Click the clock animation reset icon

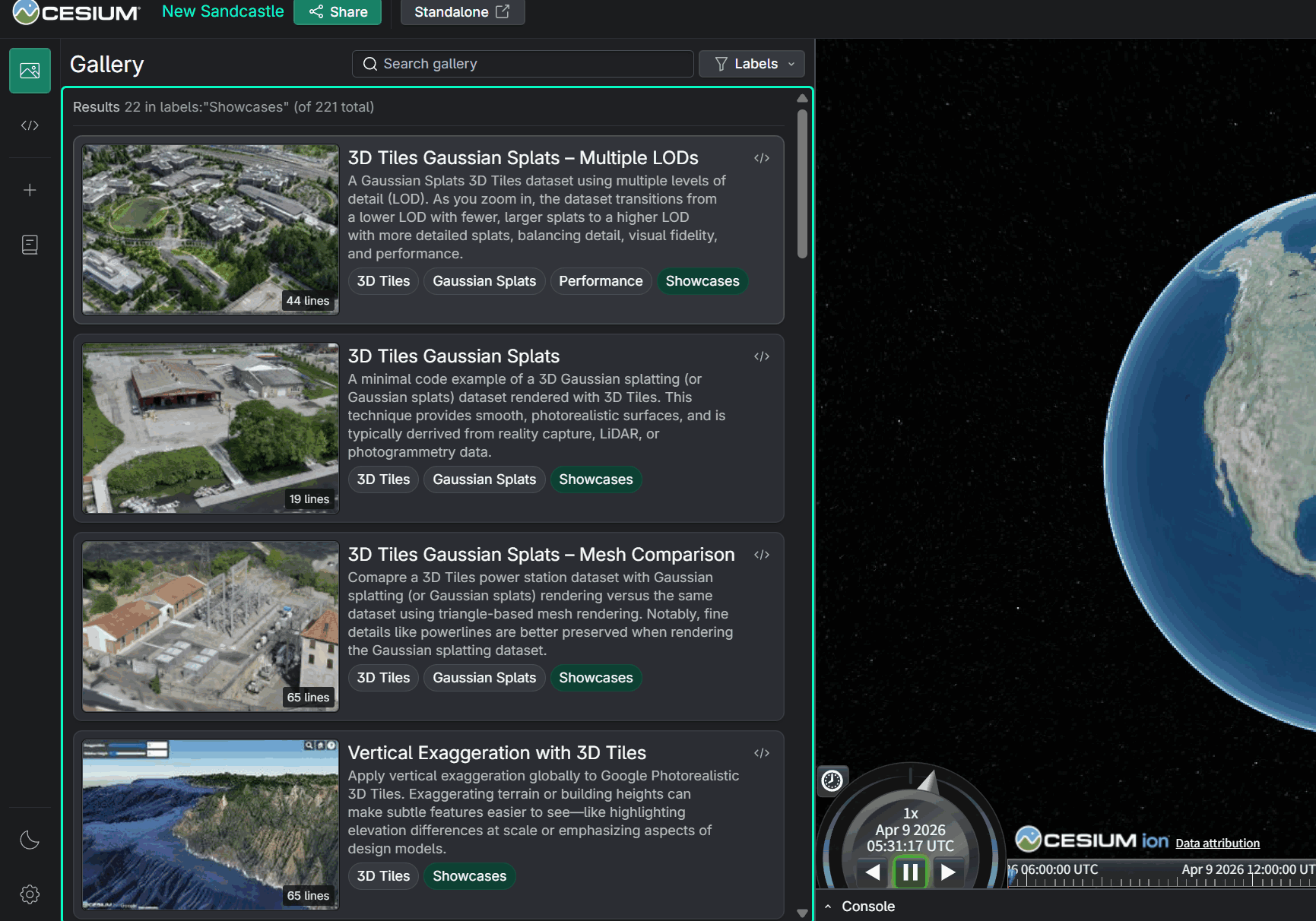point(832,780)
